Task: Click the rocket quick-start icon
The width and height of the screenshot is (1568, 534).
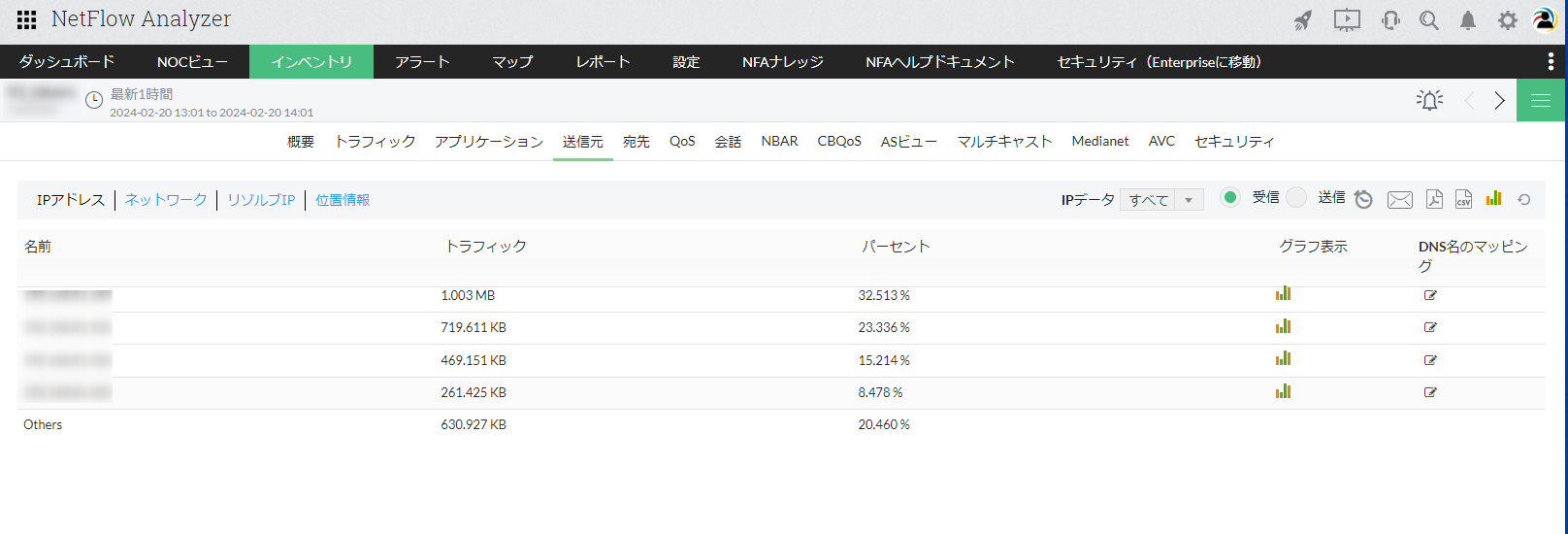Action: pyautogui.click(x=1303, y=20)
